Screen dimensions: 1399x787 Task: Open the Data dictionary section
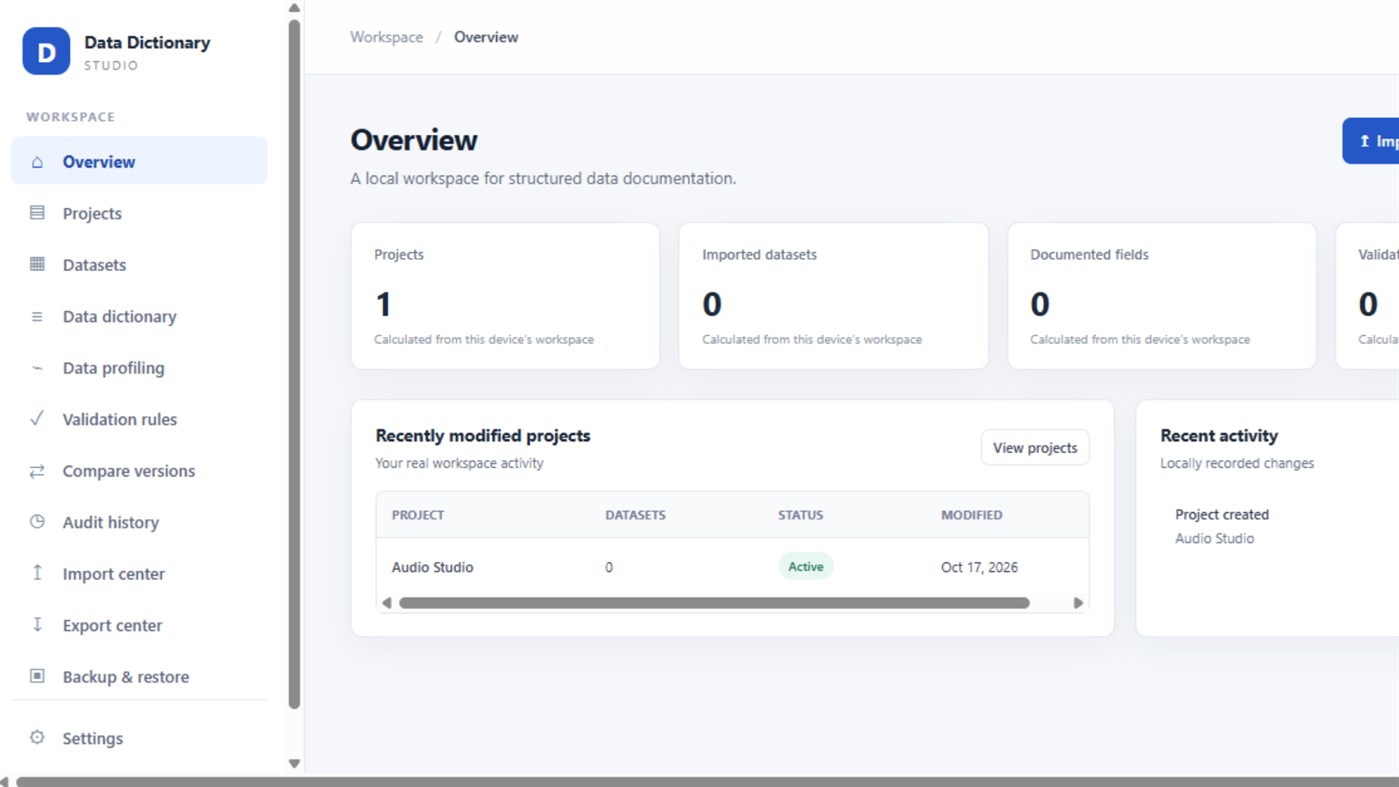click(x=139, y=316)
